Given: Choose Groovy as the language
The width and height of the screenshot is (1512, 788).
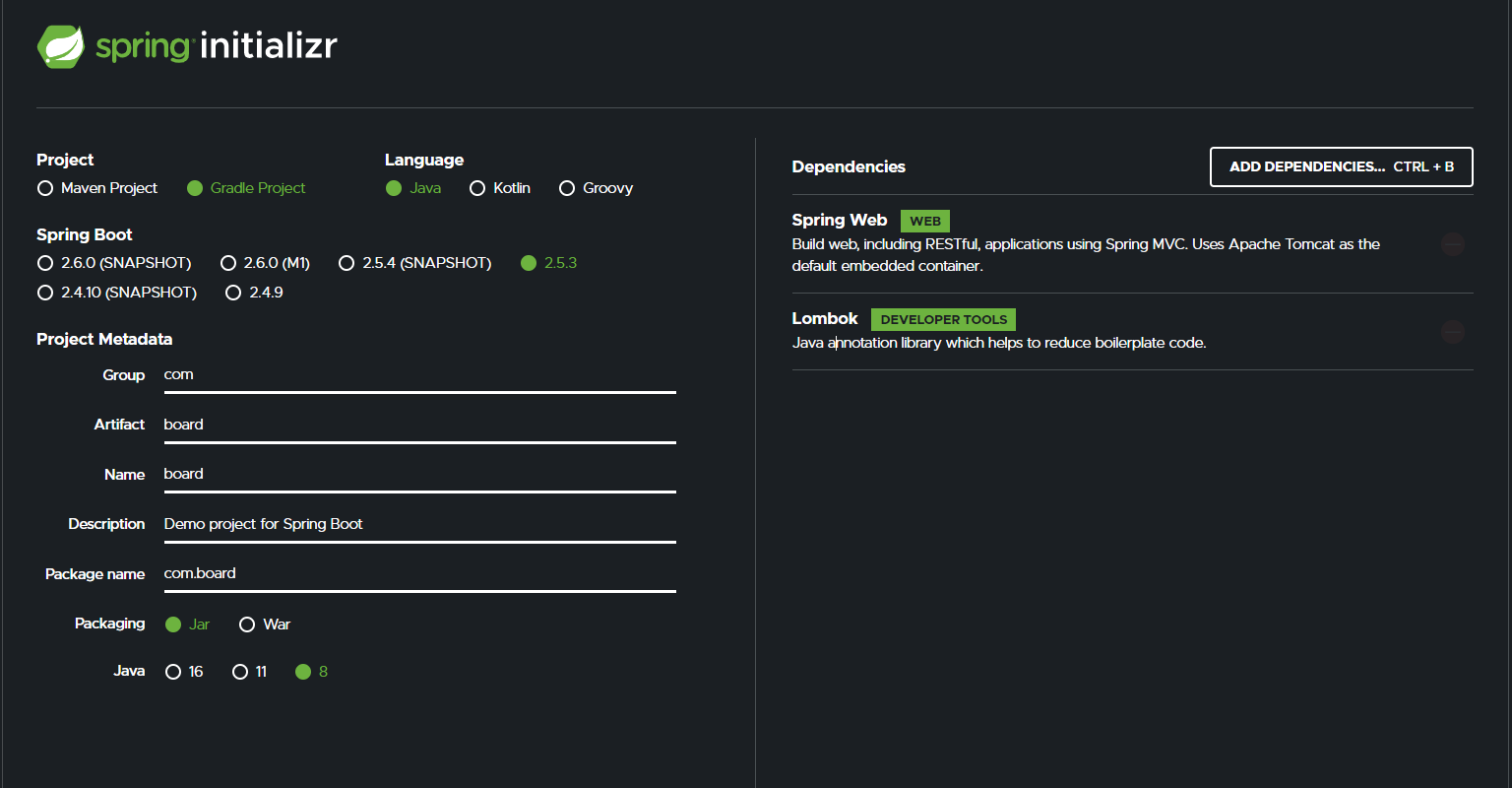Looking at the screenshot, I should pyautogui.click(x=596, y=188).
